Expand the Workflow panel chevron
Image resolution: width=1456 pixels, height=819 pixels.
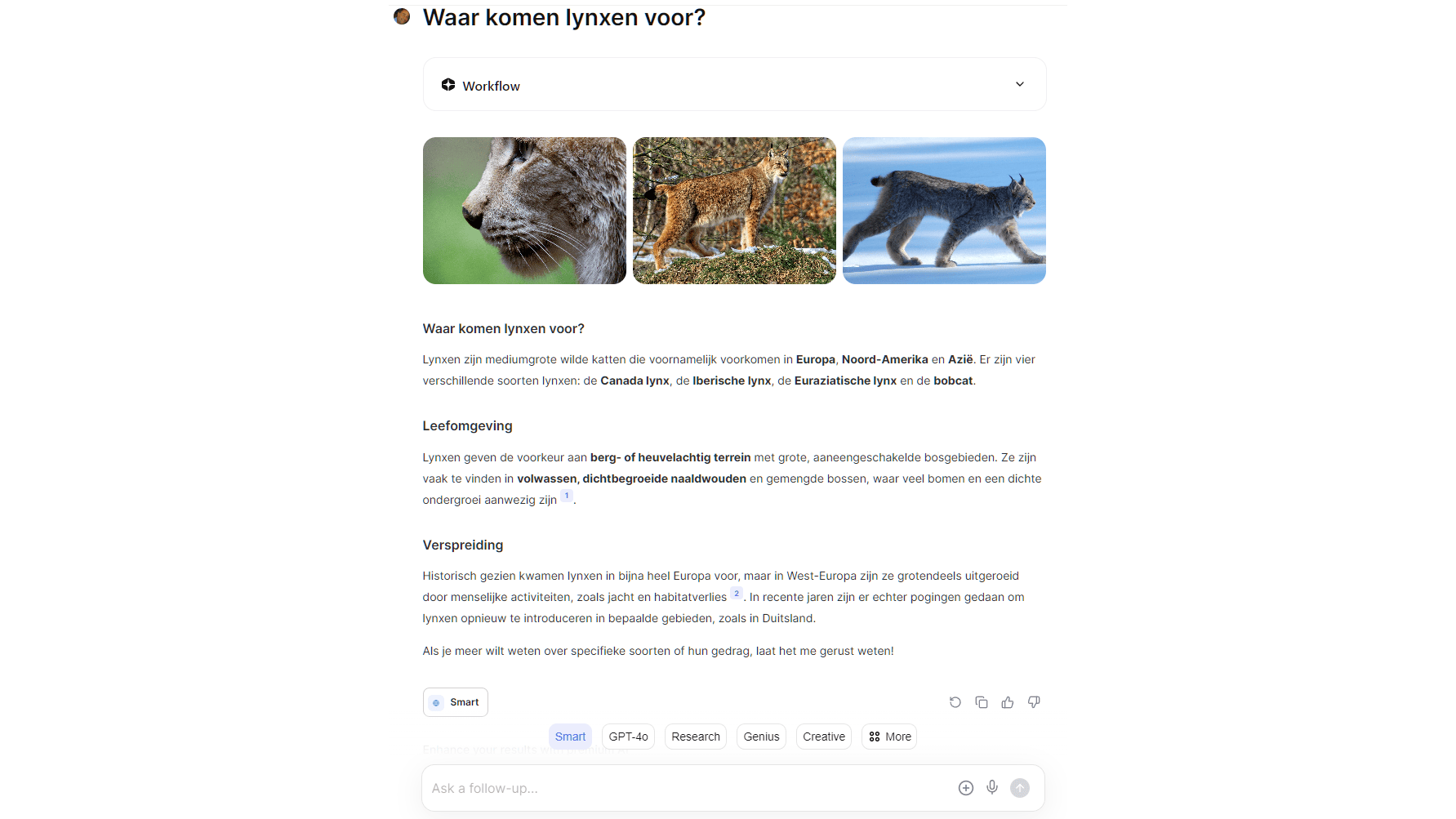pyautogui.click(x=1020, y=84)
